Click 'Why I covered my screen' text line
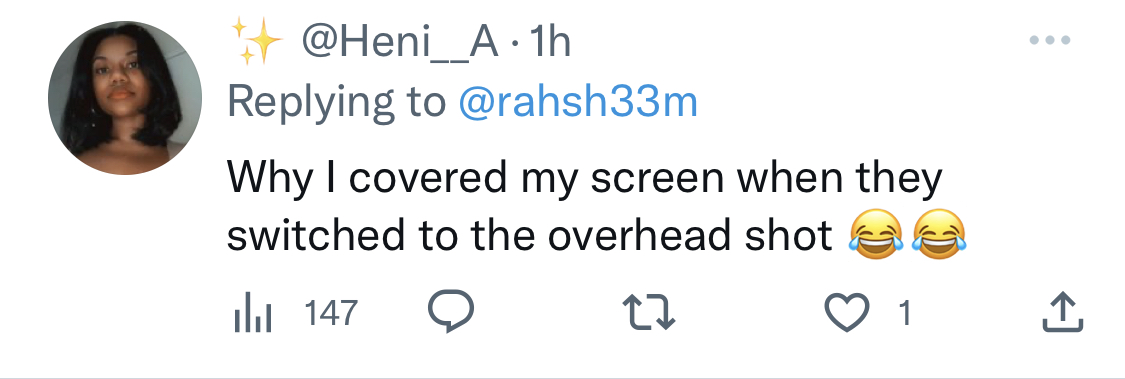 pos(475,179)
